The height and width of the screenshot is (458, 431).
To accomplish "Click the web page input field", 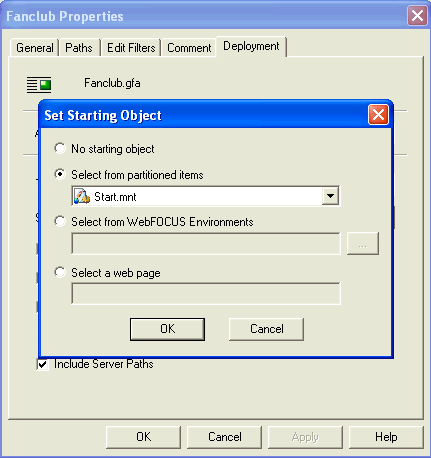I will tap(206, 293).
